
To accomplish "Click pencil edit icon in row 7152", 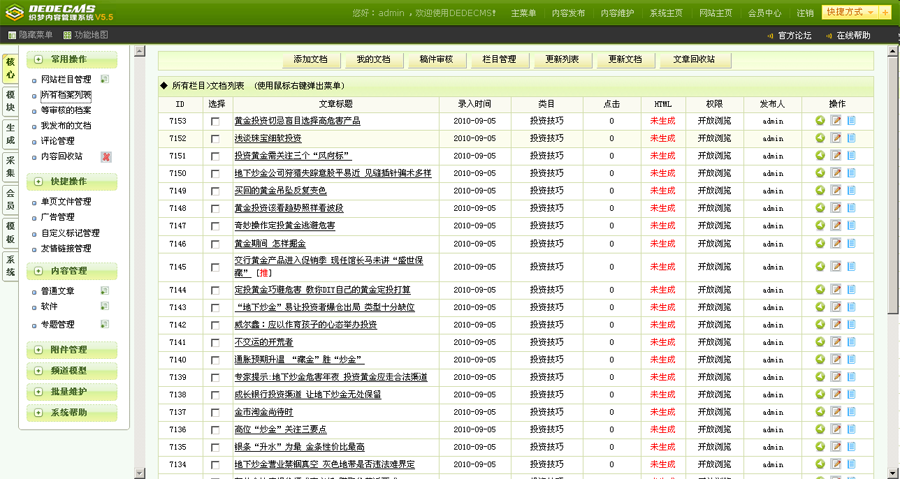I will point(836,138).
